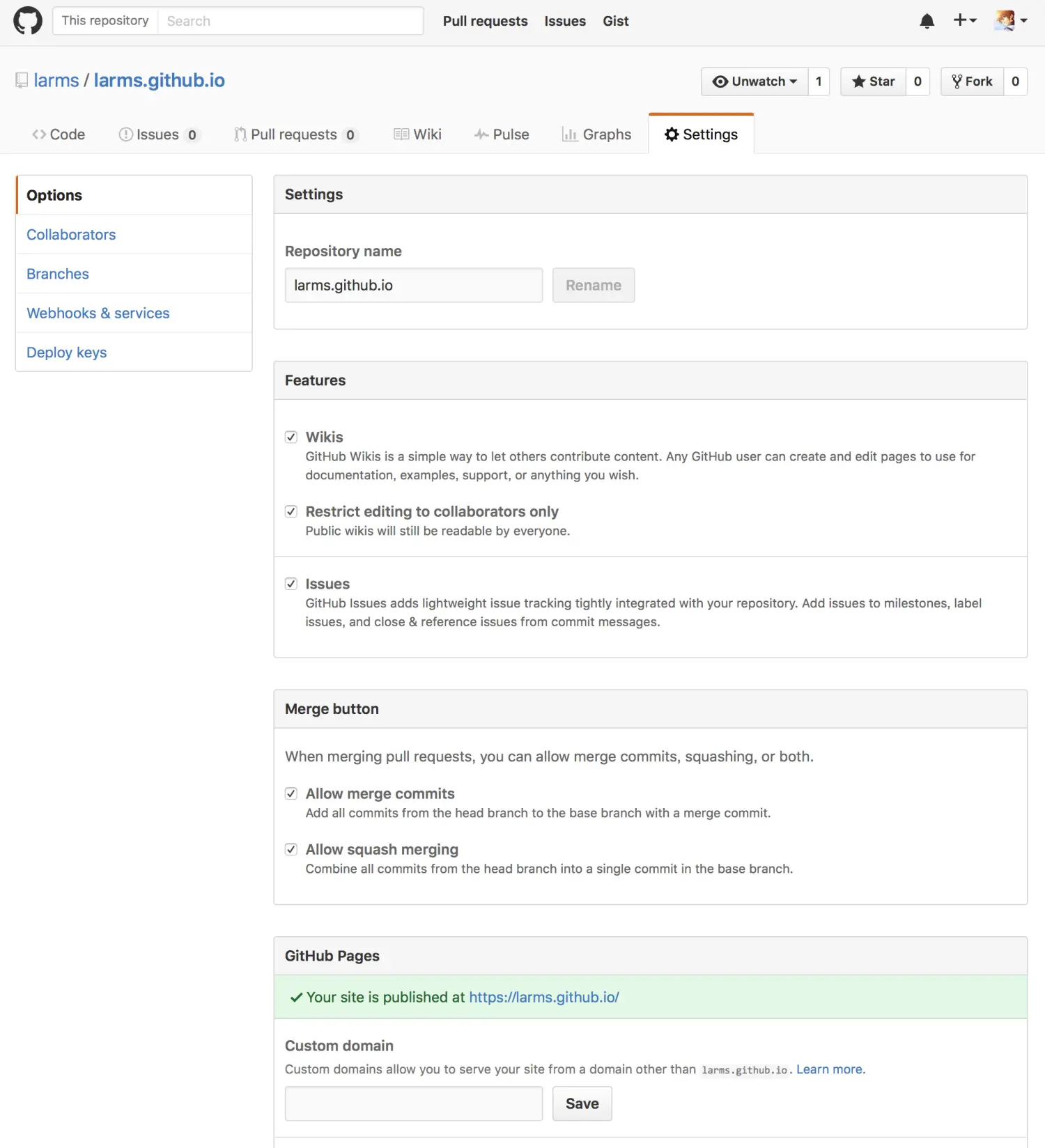The width and height of the screenshot is (1045, 1148).
Task: Open the Pulse tab
Action: pos(502,134)
